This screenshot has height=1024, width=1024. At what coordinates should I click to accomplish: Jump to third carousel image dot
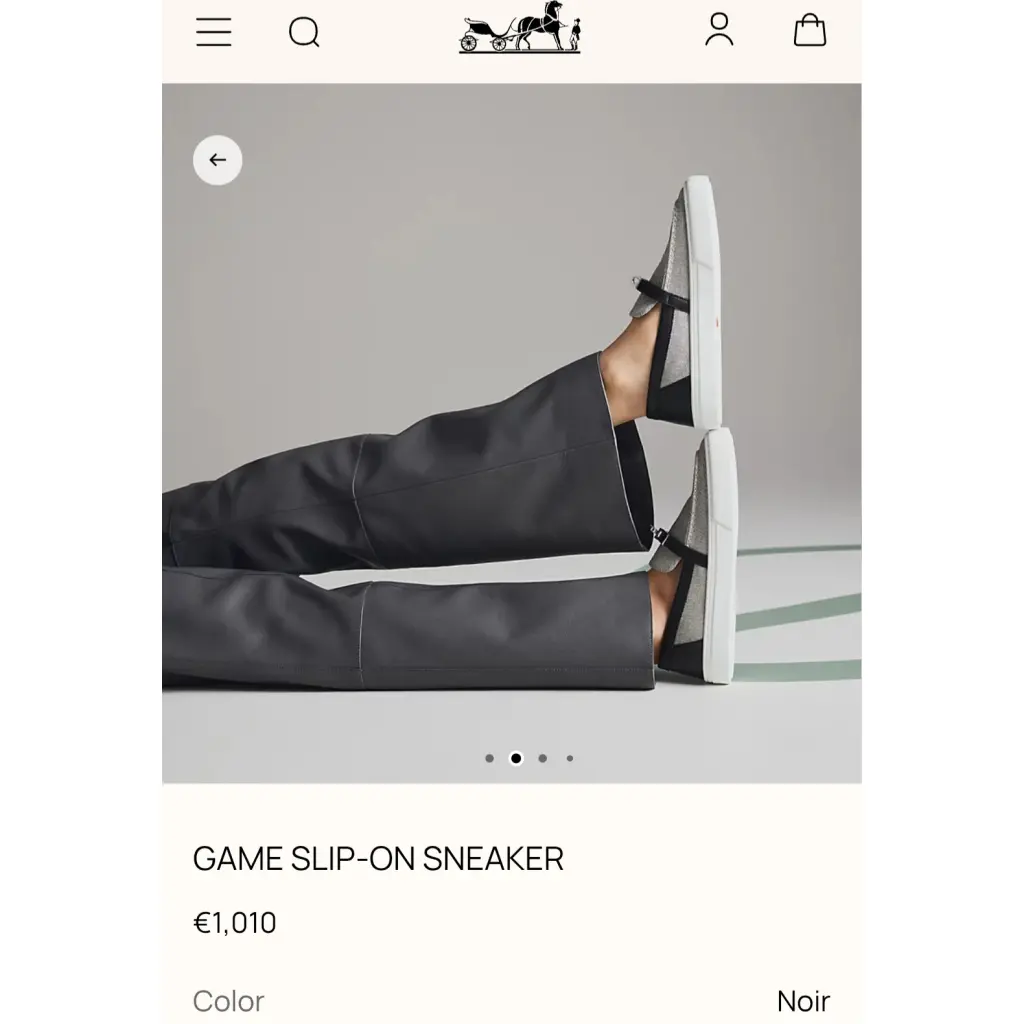(543, 758)
